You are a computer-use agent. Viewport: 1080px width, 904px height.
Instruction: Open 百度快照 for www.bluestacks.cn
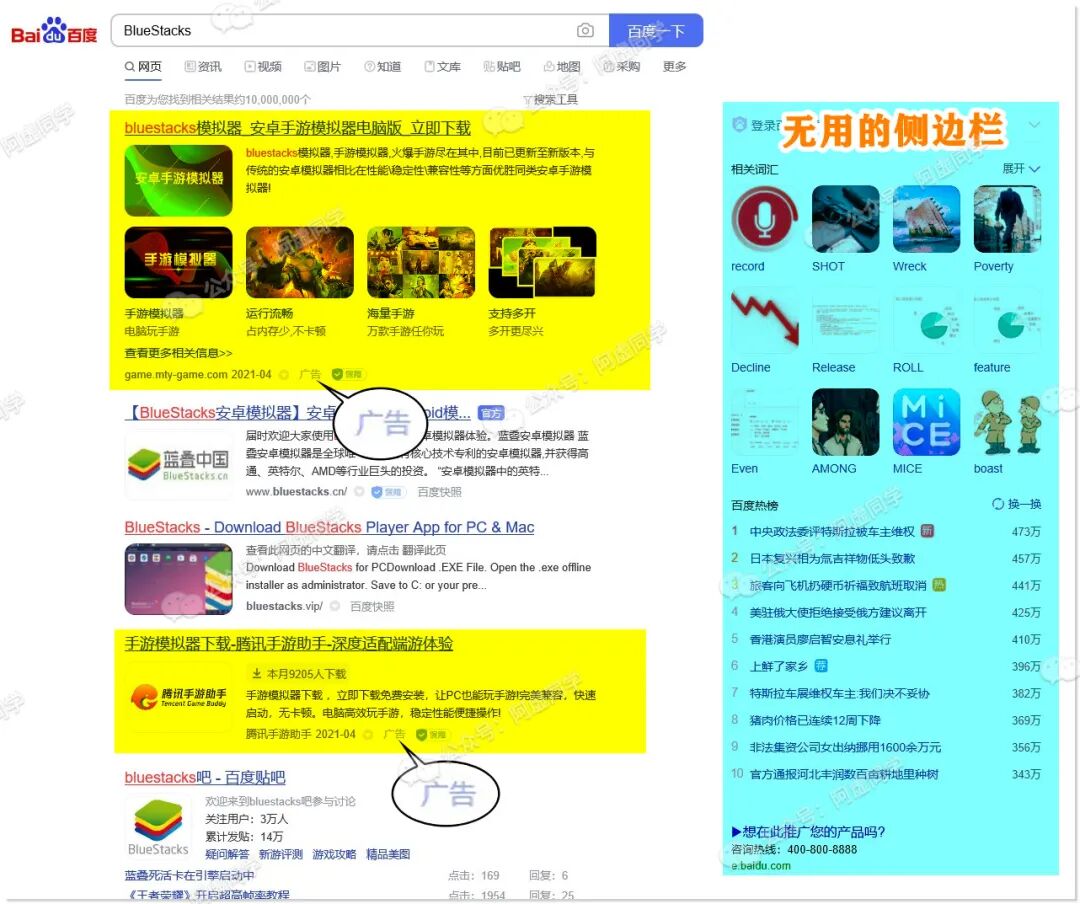tap(439, 492)
